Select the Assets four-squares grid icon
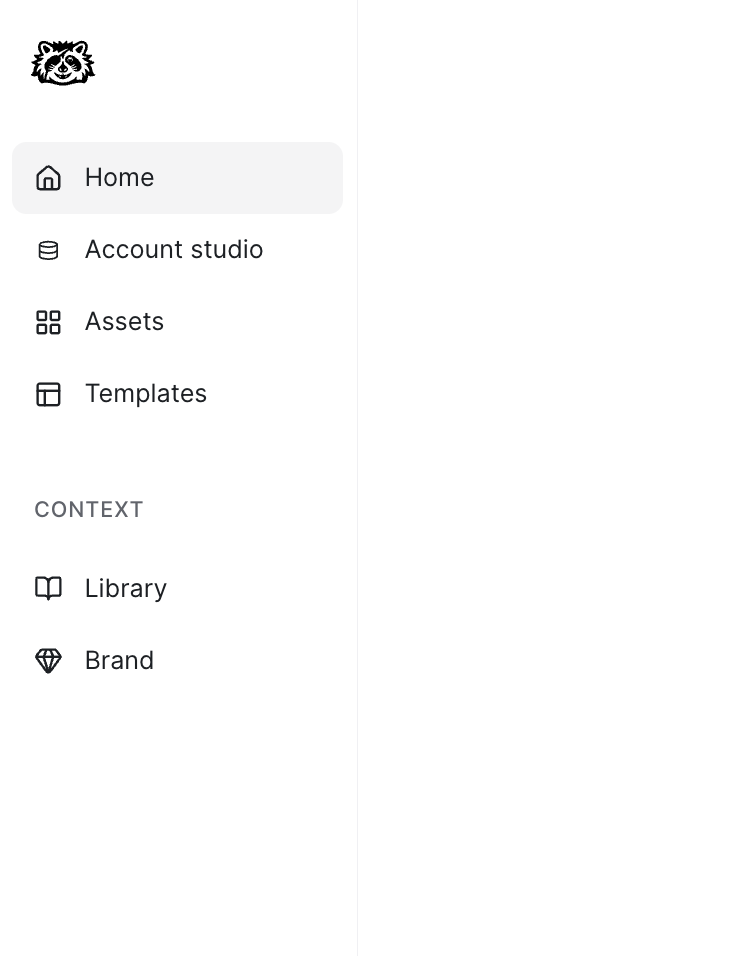This screenshot has height=956, width=754. click(48, 322)
